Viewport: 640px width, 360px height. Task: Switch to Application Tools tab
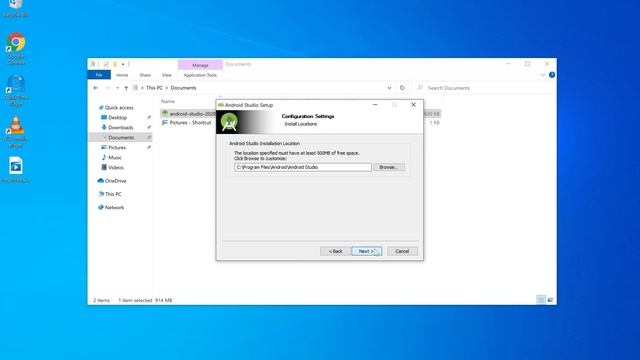[x=200, y=75]
